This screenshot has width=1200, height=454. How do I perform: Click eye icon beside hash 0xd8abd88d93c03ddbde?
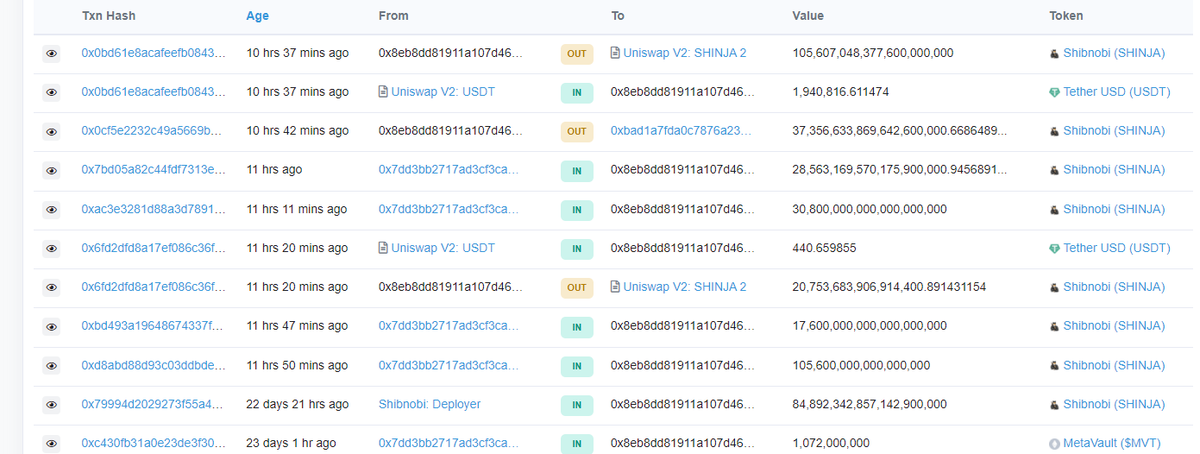[x=51, y=365]
